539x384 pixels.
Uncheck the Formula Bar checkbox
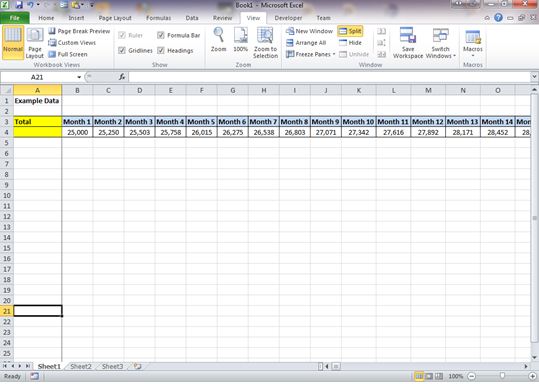pos(161,35)
